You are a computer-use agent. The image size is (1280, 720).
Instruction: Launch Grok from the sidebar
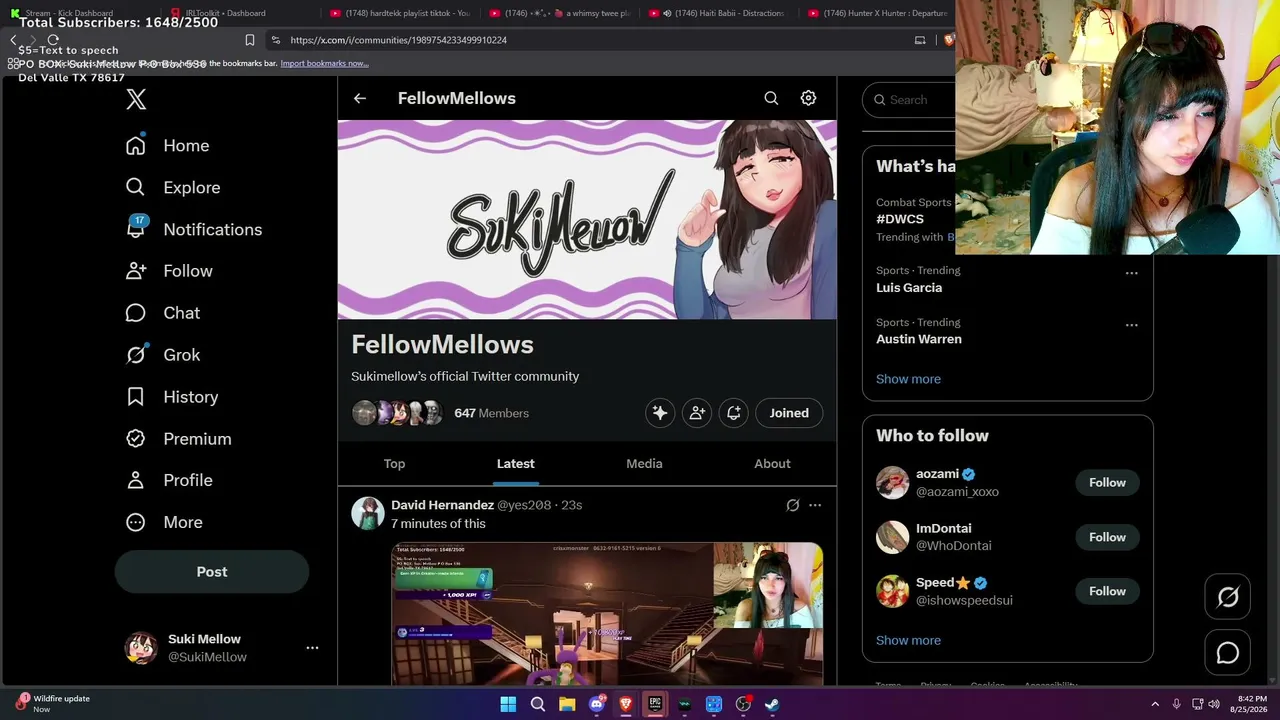(x=162, y=355)
